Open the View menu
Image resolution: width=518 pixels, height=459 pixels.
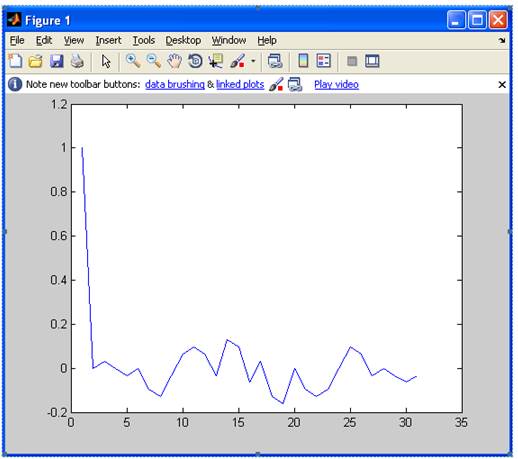tap(74, 40)
